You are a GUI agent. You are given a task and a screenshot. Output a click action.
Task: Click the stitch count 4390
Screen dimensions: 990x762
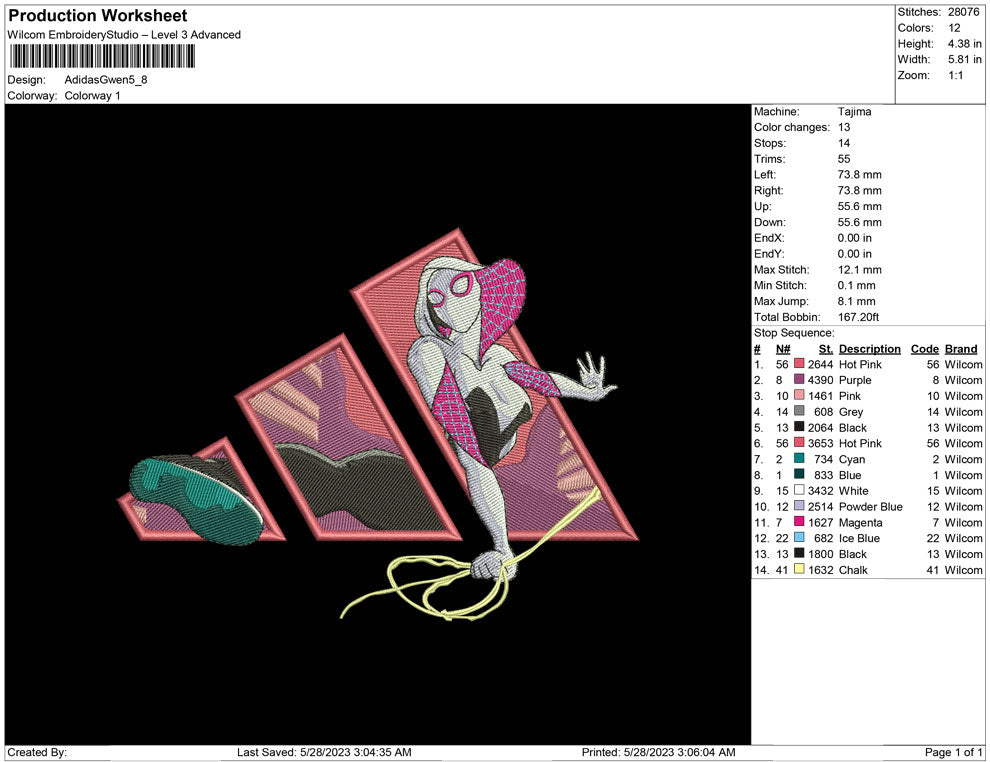coord(820,380)
